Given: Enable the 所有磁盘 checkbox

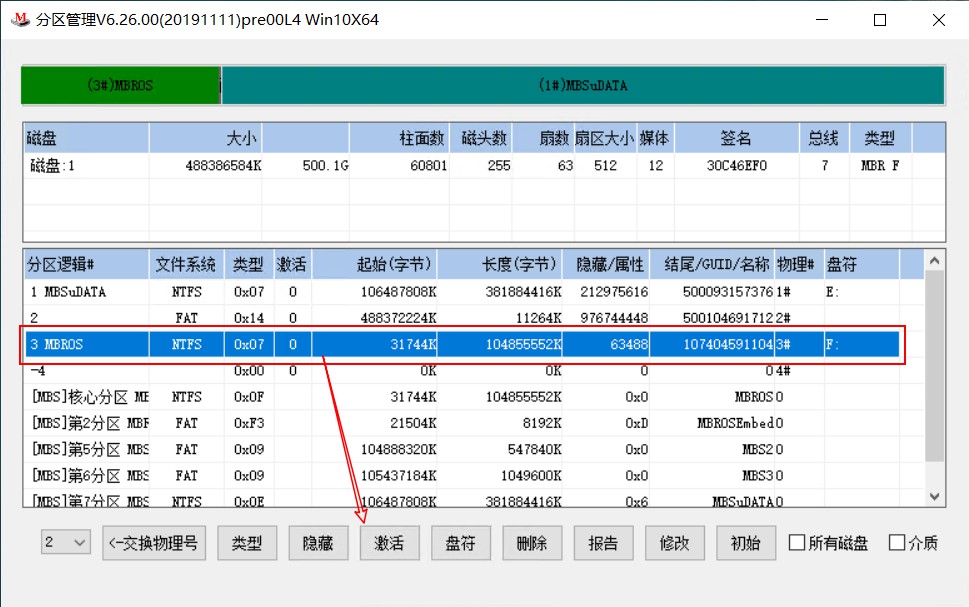Looking at the screenshot, I should pos(798,542).
